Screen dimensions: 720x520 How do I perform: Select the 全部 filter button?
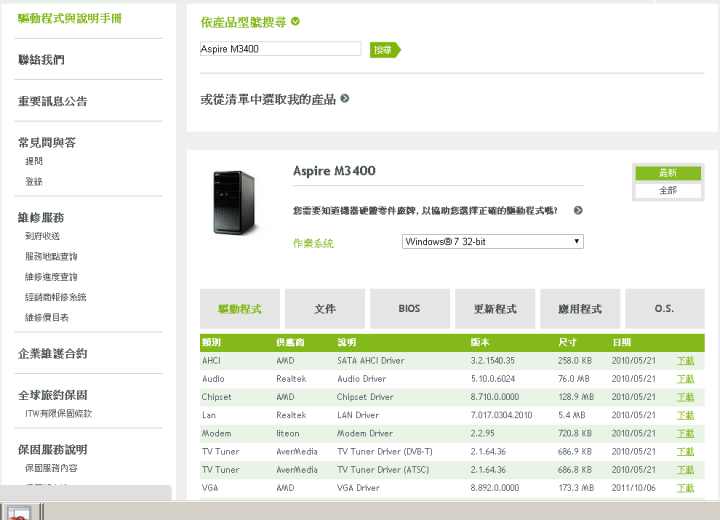[668, 190]
